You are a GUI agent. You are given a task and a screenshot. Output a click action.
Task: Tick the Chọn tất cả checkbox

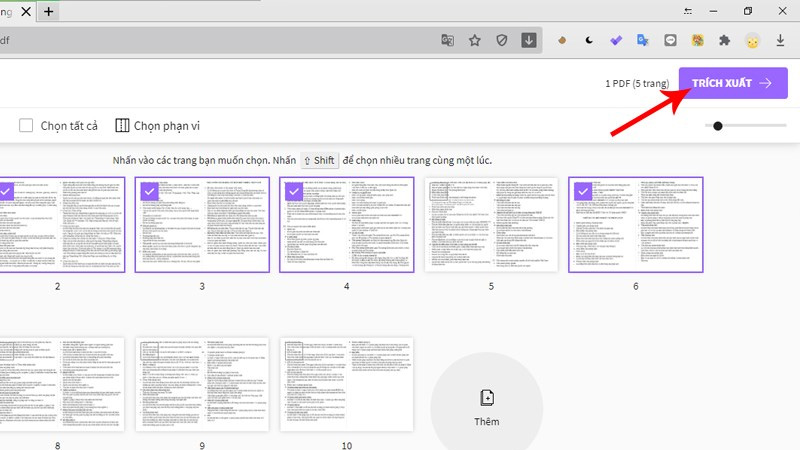click(26, 126)
